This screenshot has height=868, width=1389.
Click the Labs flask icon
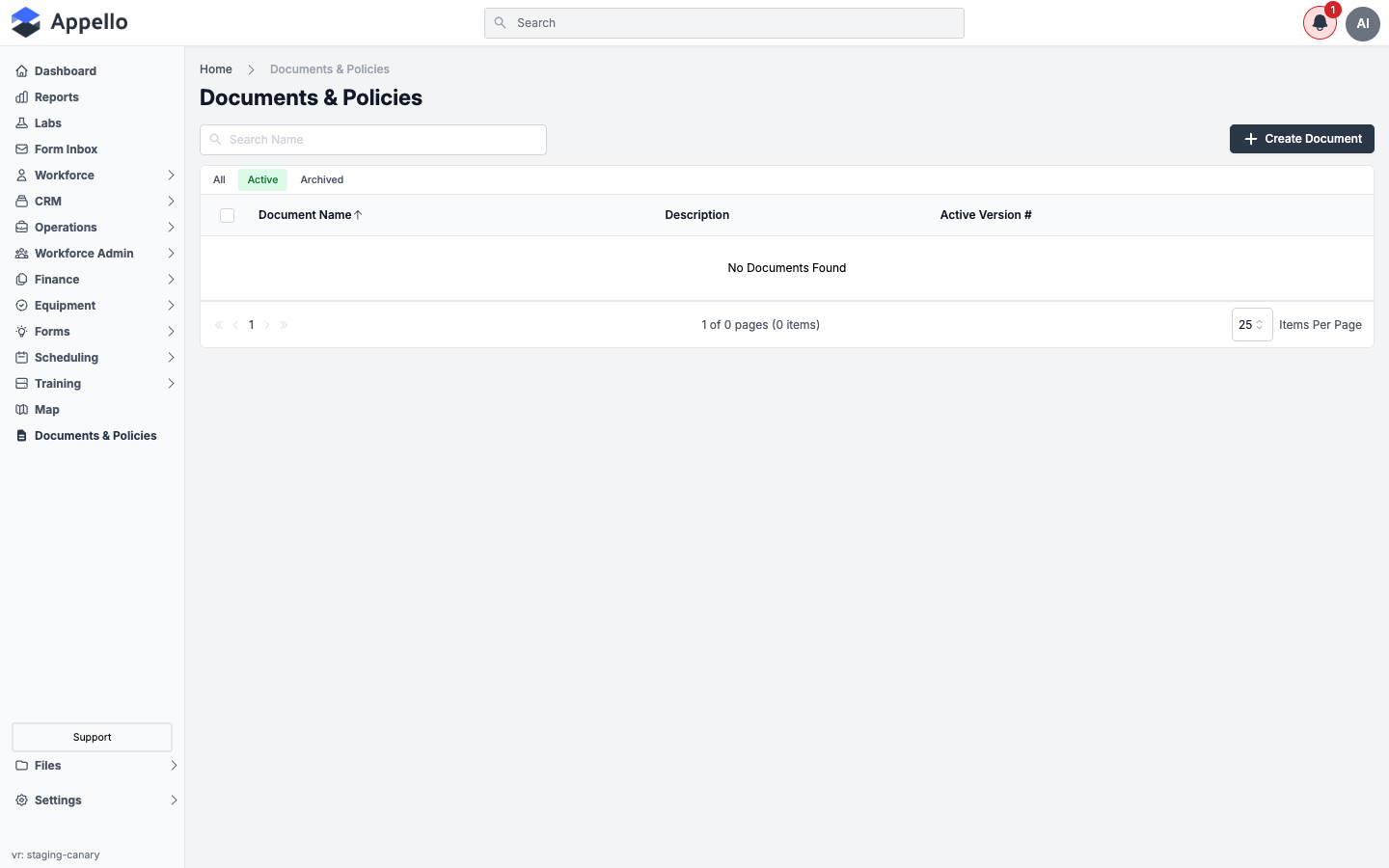(x=21, y=123)
